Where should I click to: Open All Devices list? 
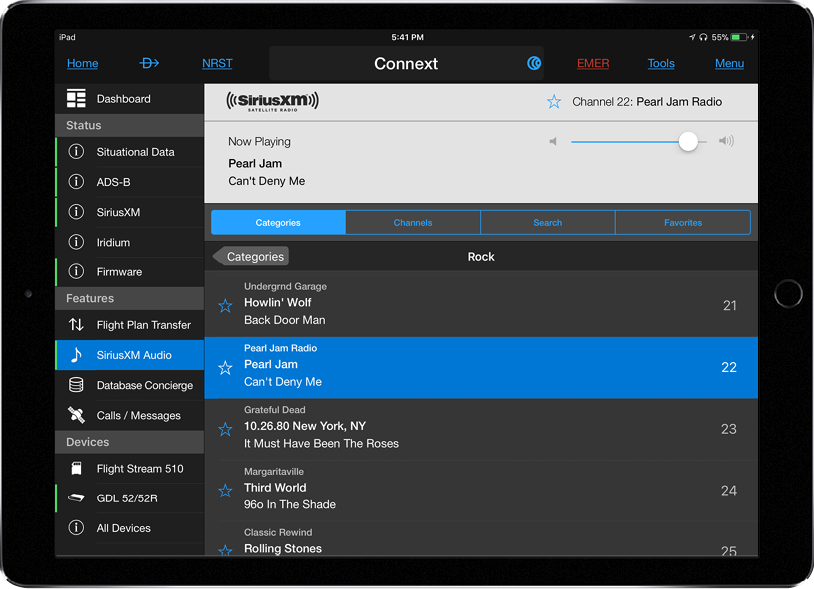point(129,528)
